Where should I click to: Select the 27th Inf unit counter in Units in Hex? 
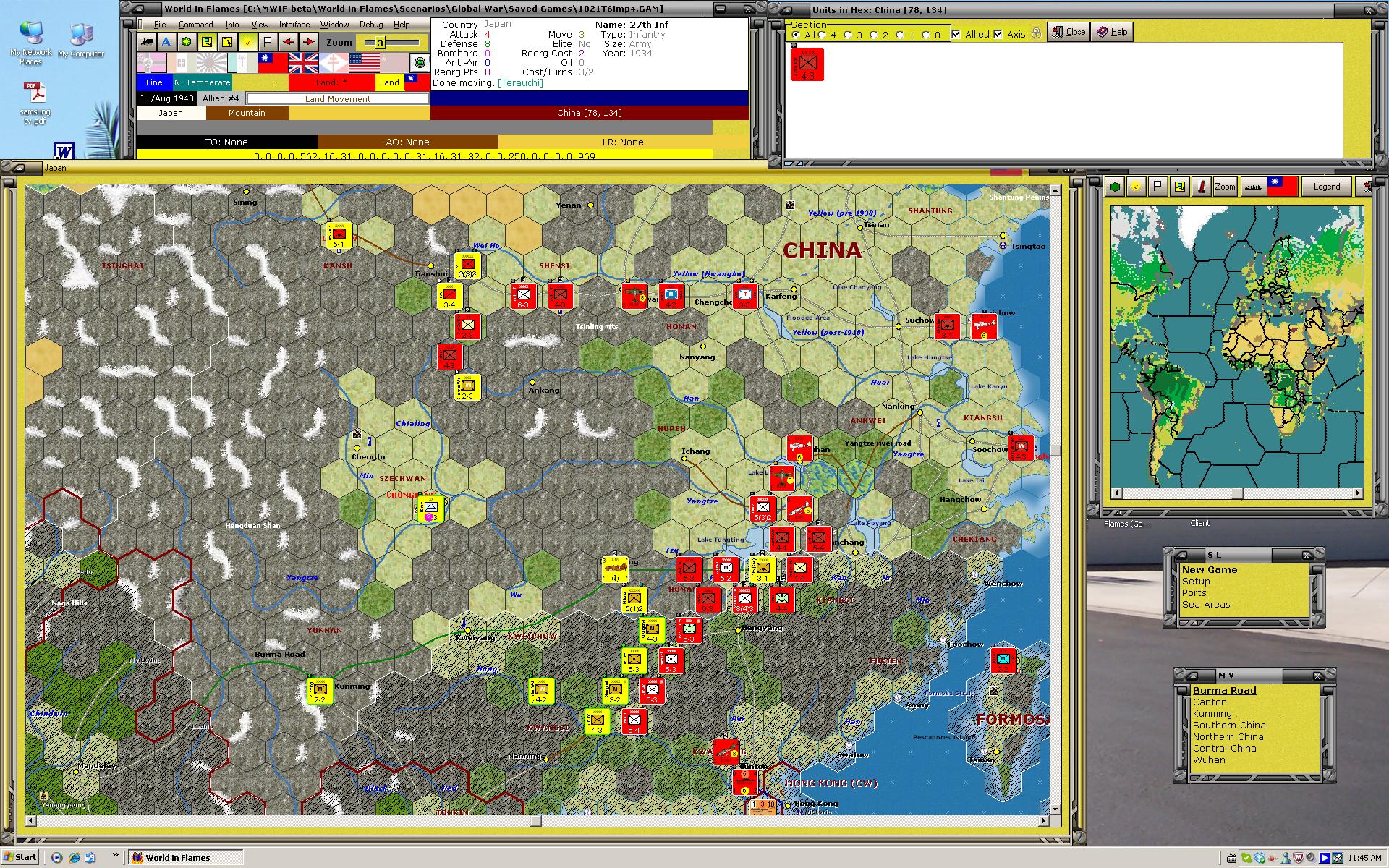pos(807,64)
